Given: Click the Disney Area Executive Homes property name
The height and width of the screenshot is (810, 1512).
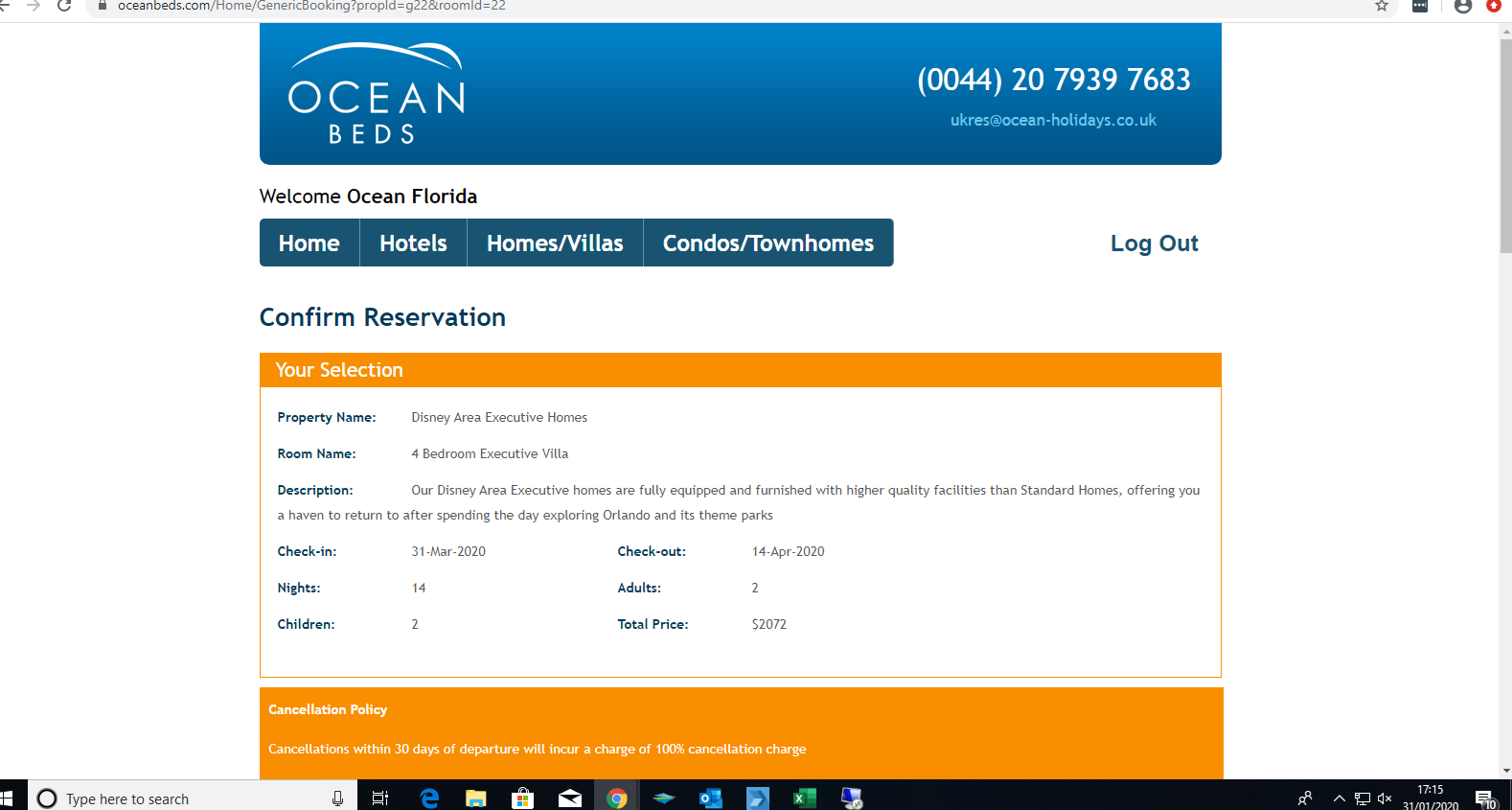Looking at the screenshot, I should [x=499, y=417].
